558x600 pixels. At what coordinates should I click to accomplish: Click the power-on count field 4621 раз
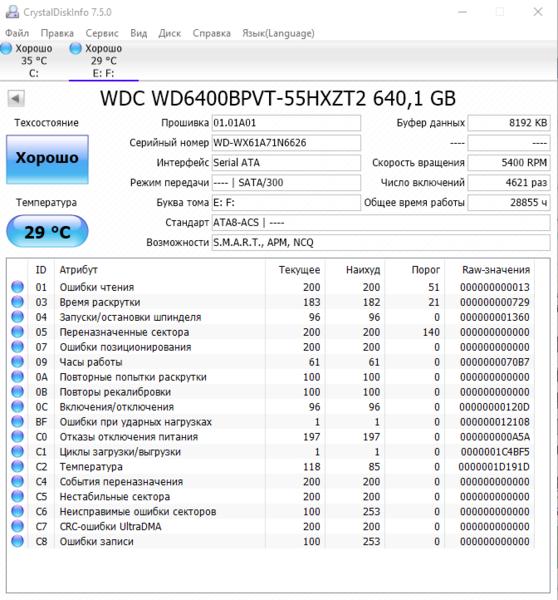[509, 183]
